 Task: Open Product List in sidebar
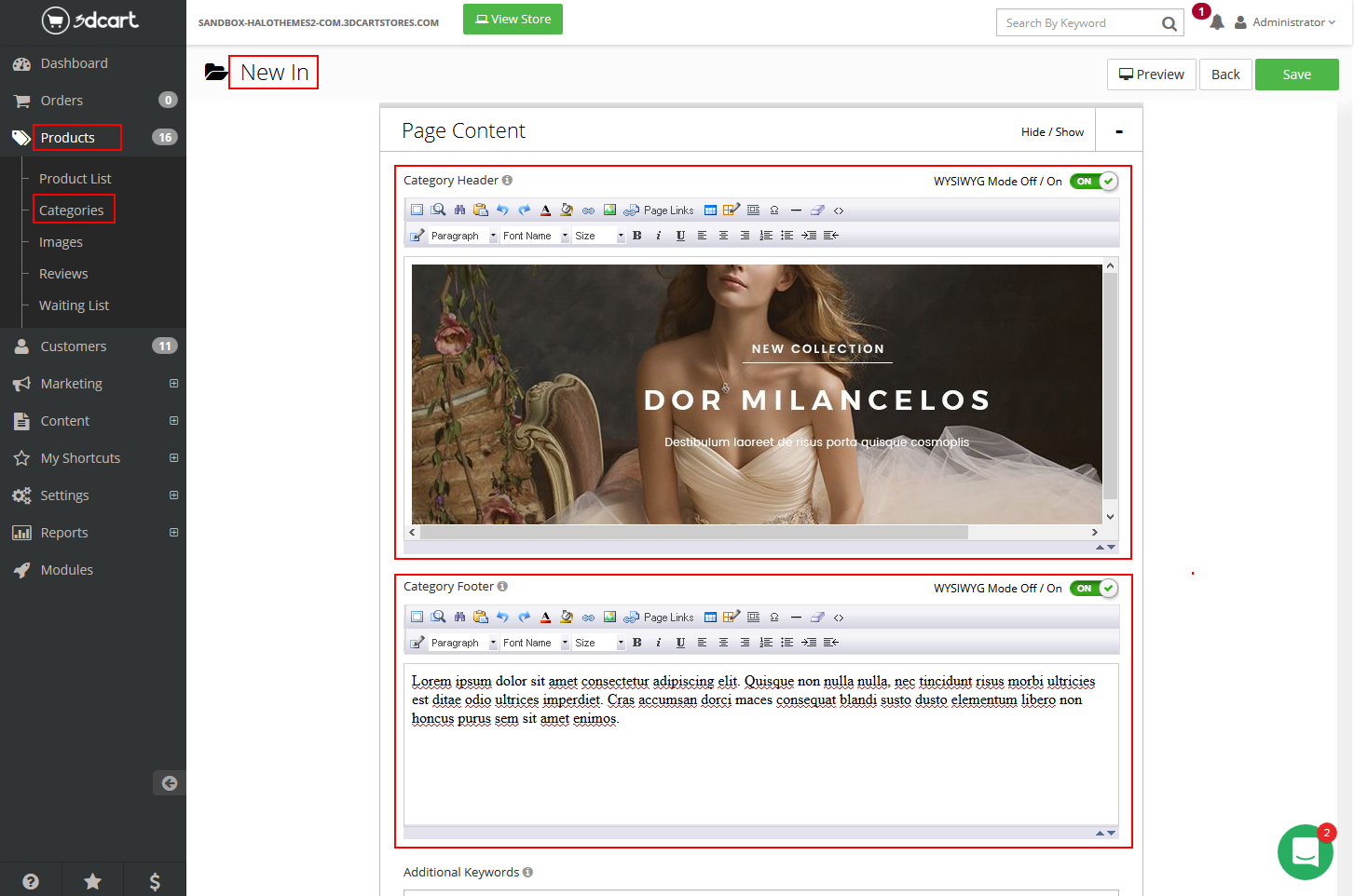tap(75, 179)
